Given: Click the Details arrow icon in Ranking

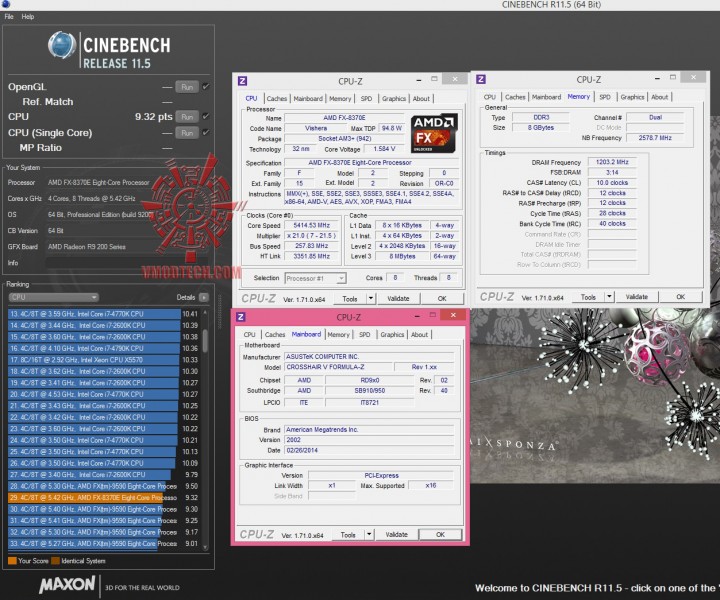Looking at the screenshot, I should 204,297.
